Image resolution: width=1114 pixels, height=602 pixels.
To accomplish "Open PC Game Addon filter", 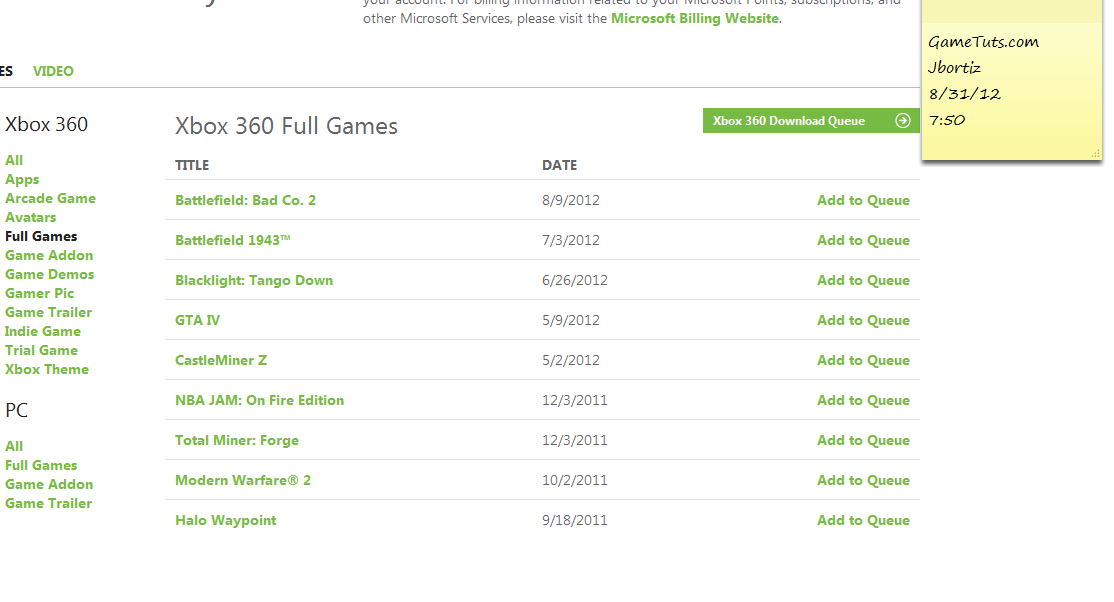I will (x=49, y=484).
